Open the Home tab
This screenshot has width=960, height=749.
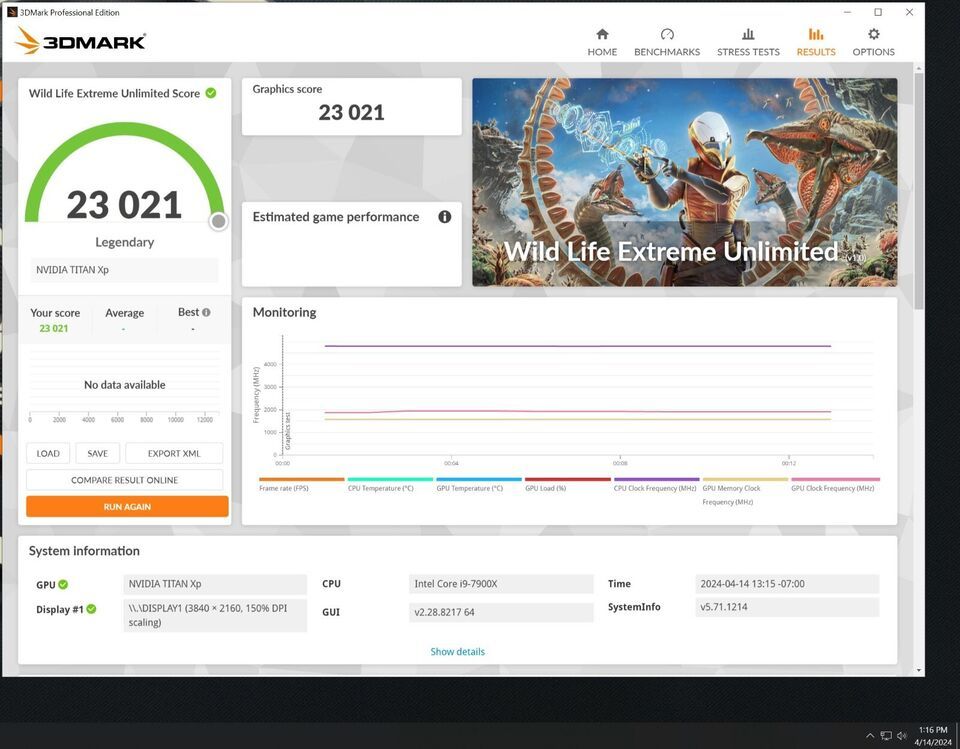pyautogui.click(x=602, y=42)
